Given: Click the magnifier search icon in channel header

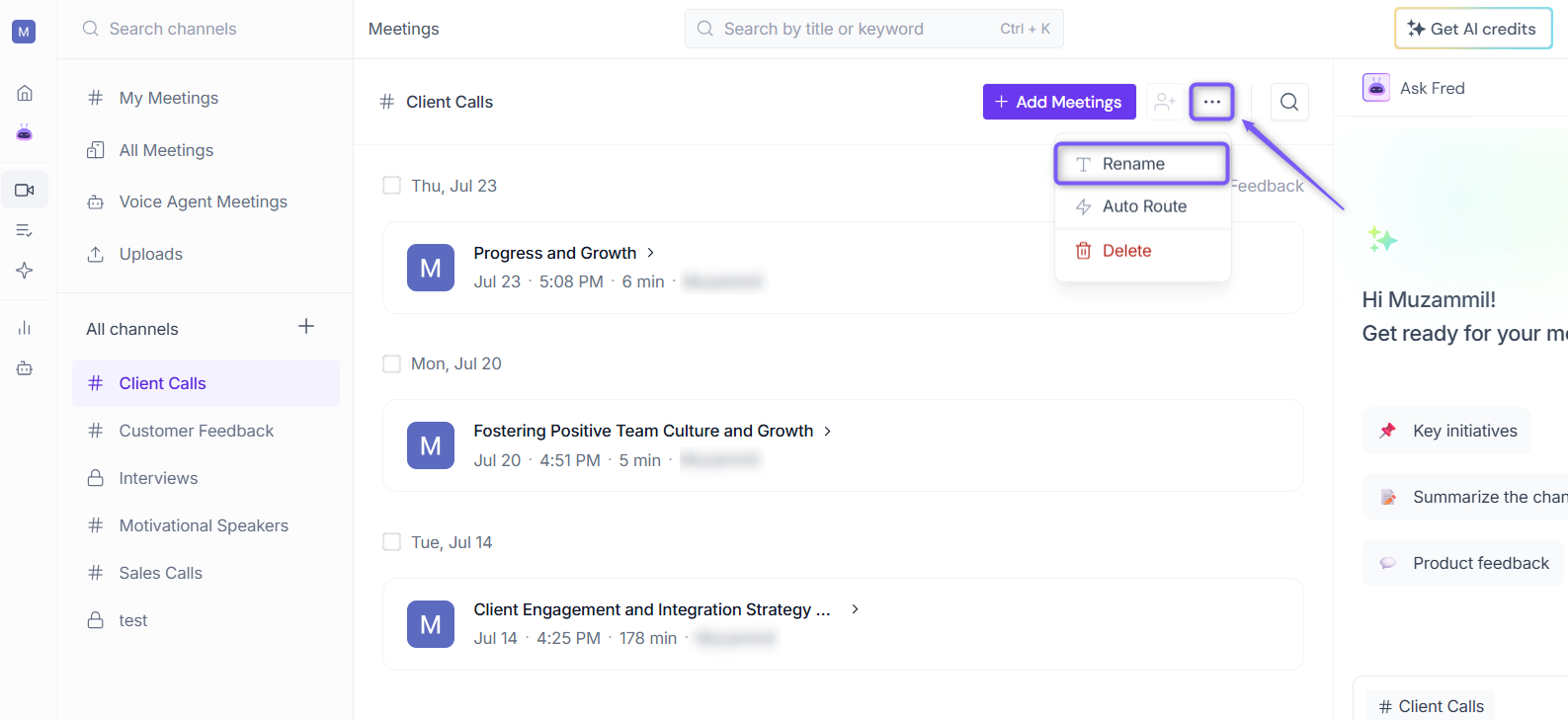Looking at the screenshot, I should 1289,102.
